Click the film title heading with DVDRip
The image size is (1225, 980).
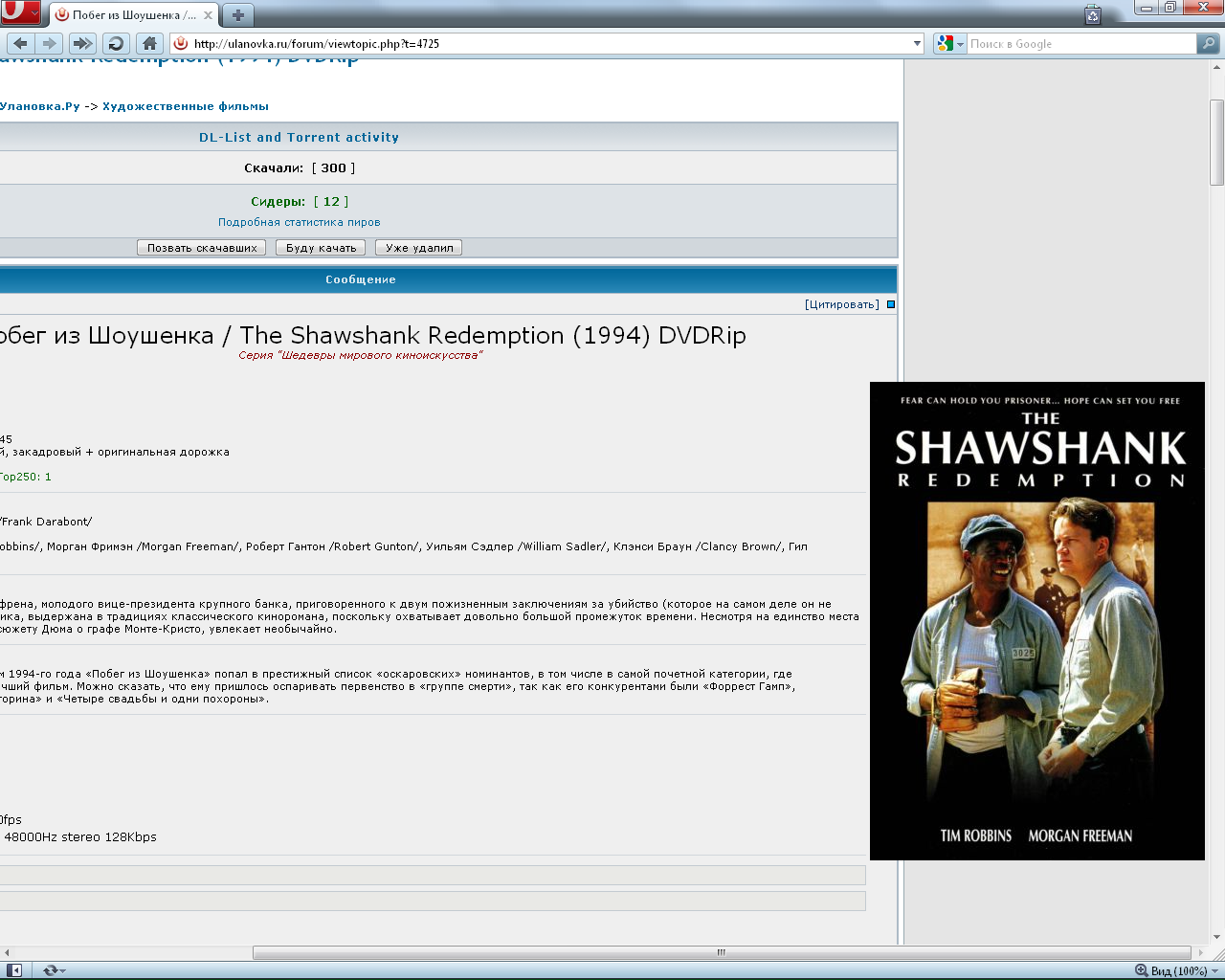tap(373, 335)
